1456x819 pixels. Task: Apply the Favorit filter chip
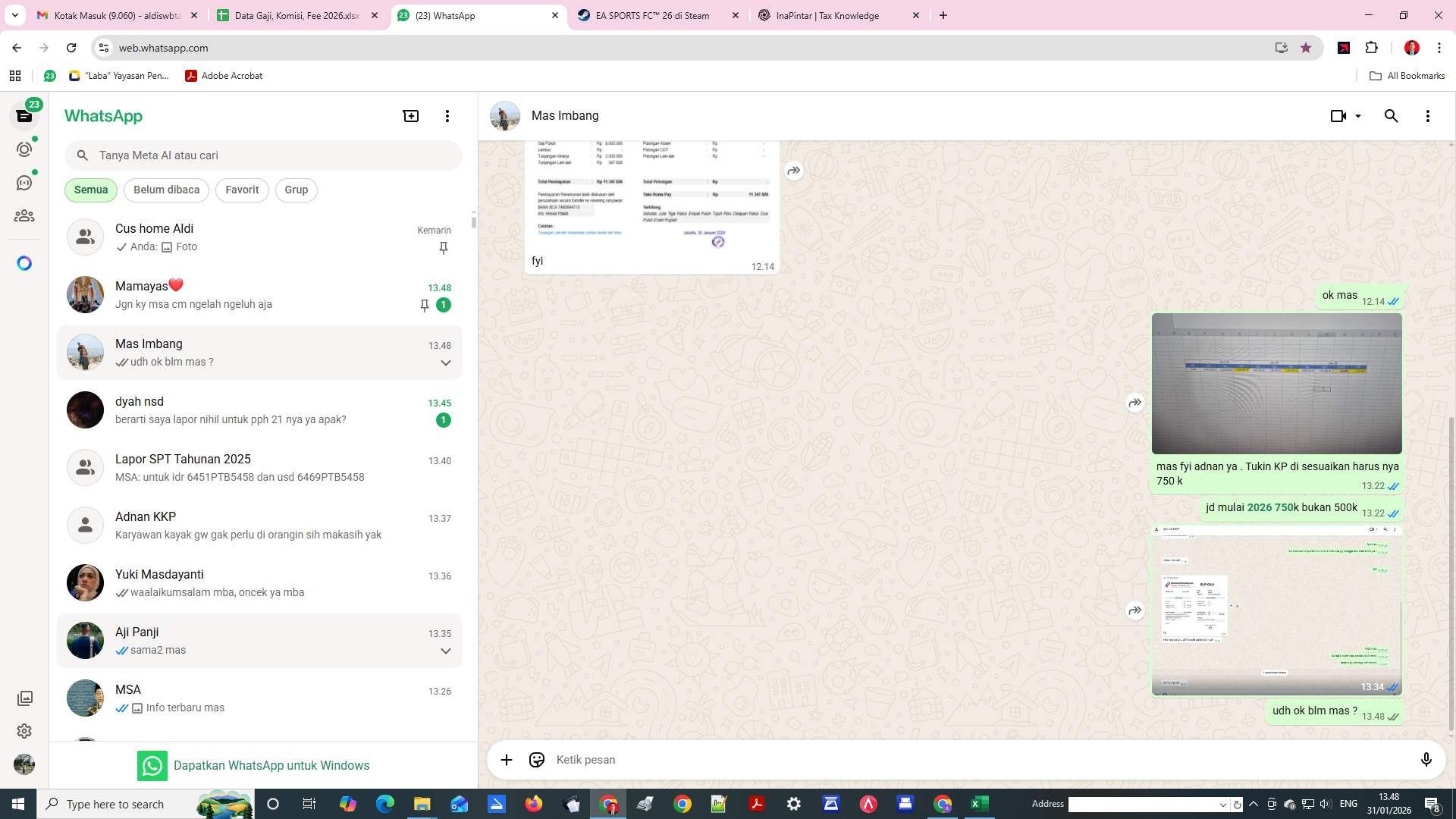(241, 190)
